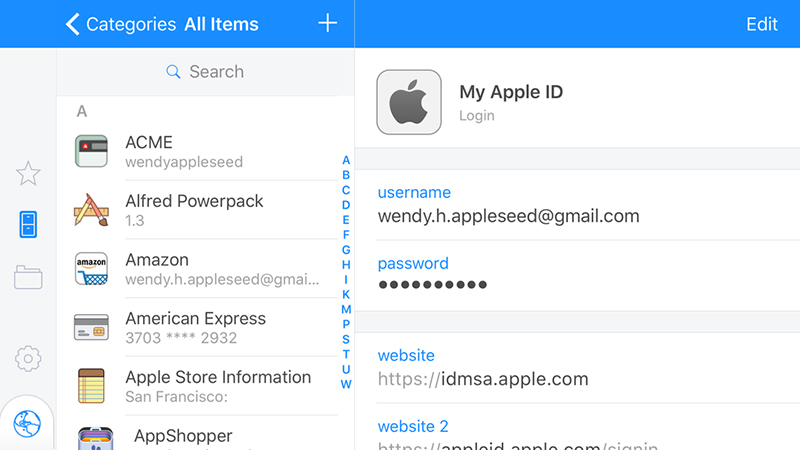Open the Folders sidebar icon
The height and width of the screenshot is (450, 800).
click(28, 278)
